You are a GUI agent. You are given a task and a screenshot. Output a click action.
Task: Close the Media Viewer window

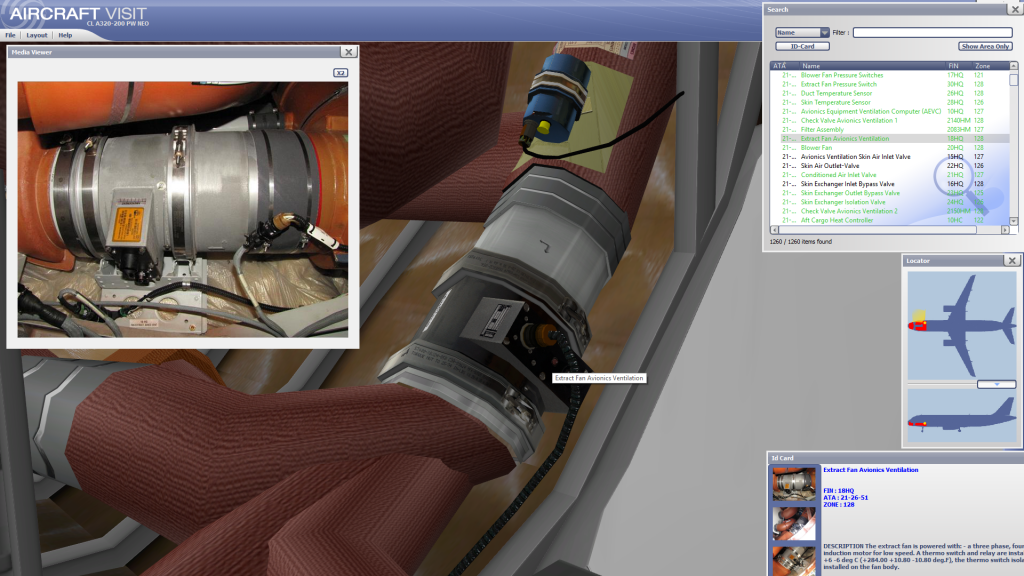349,52
